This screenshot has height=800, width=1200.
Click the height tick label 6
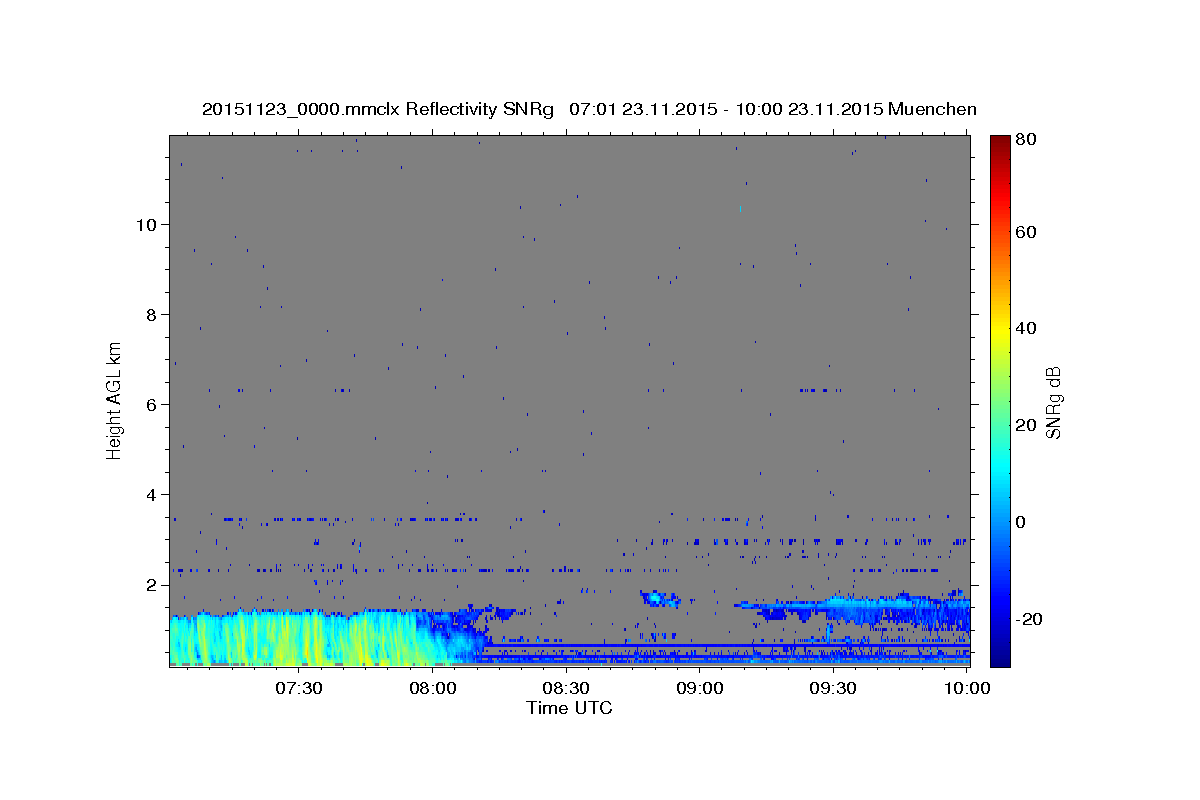154,405
